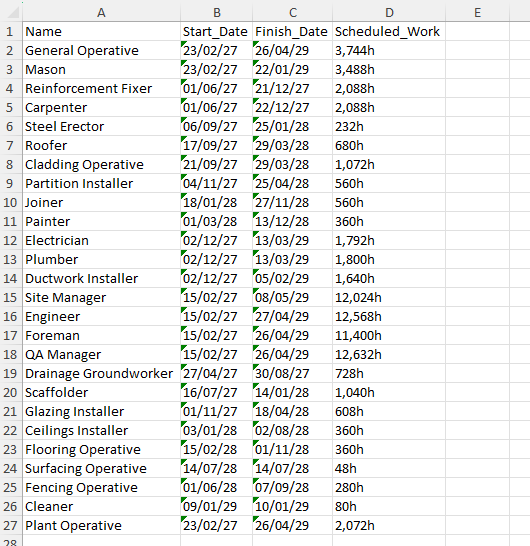
Task: Click the 80h scheduled work cell
Action: (x=389, y=506)
